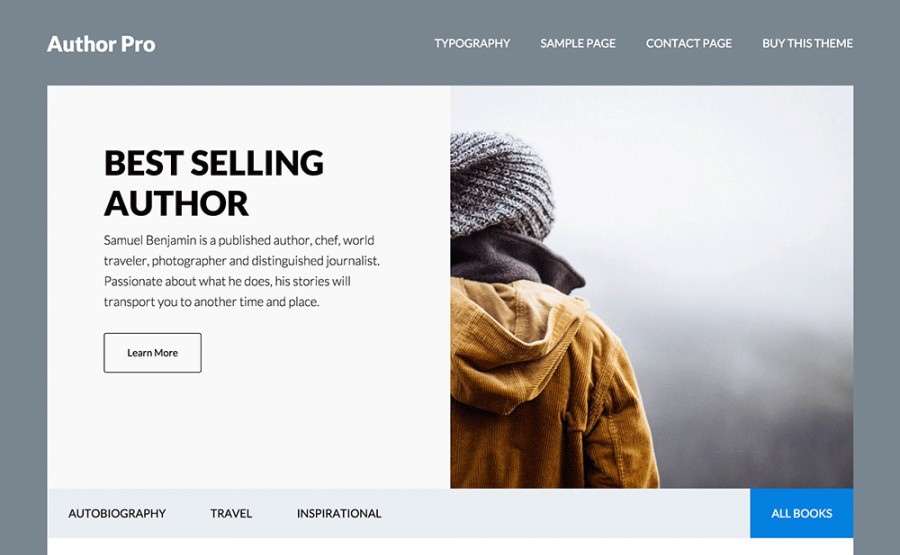This screenshot has width=900, height=555.
Task: Select the Travel category tab
Action: point(231,513)
